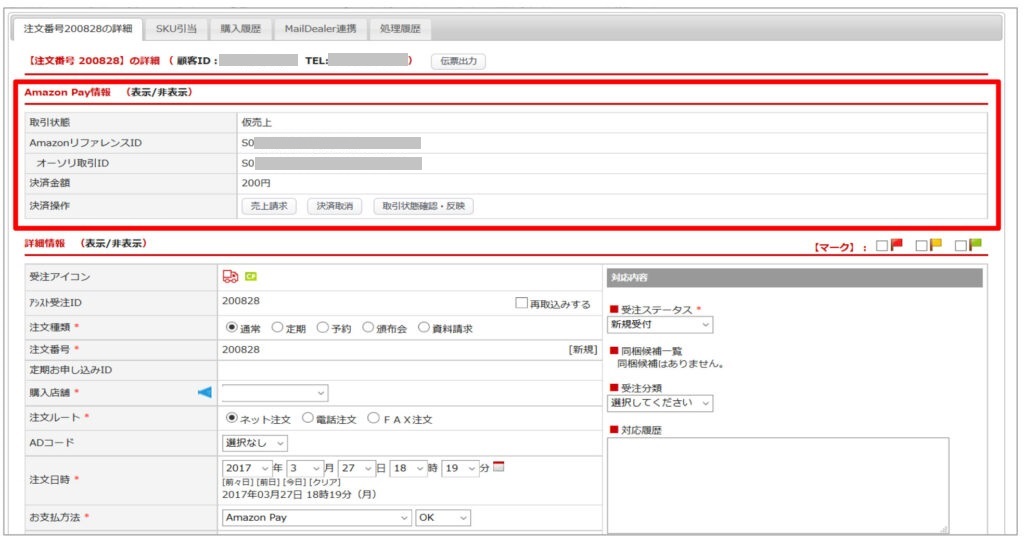Click the [クリア] date link
This screenshot has height=542, width=1024.
coord(325,482)
